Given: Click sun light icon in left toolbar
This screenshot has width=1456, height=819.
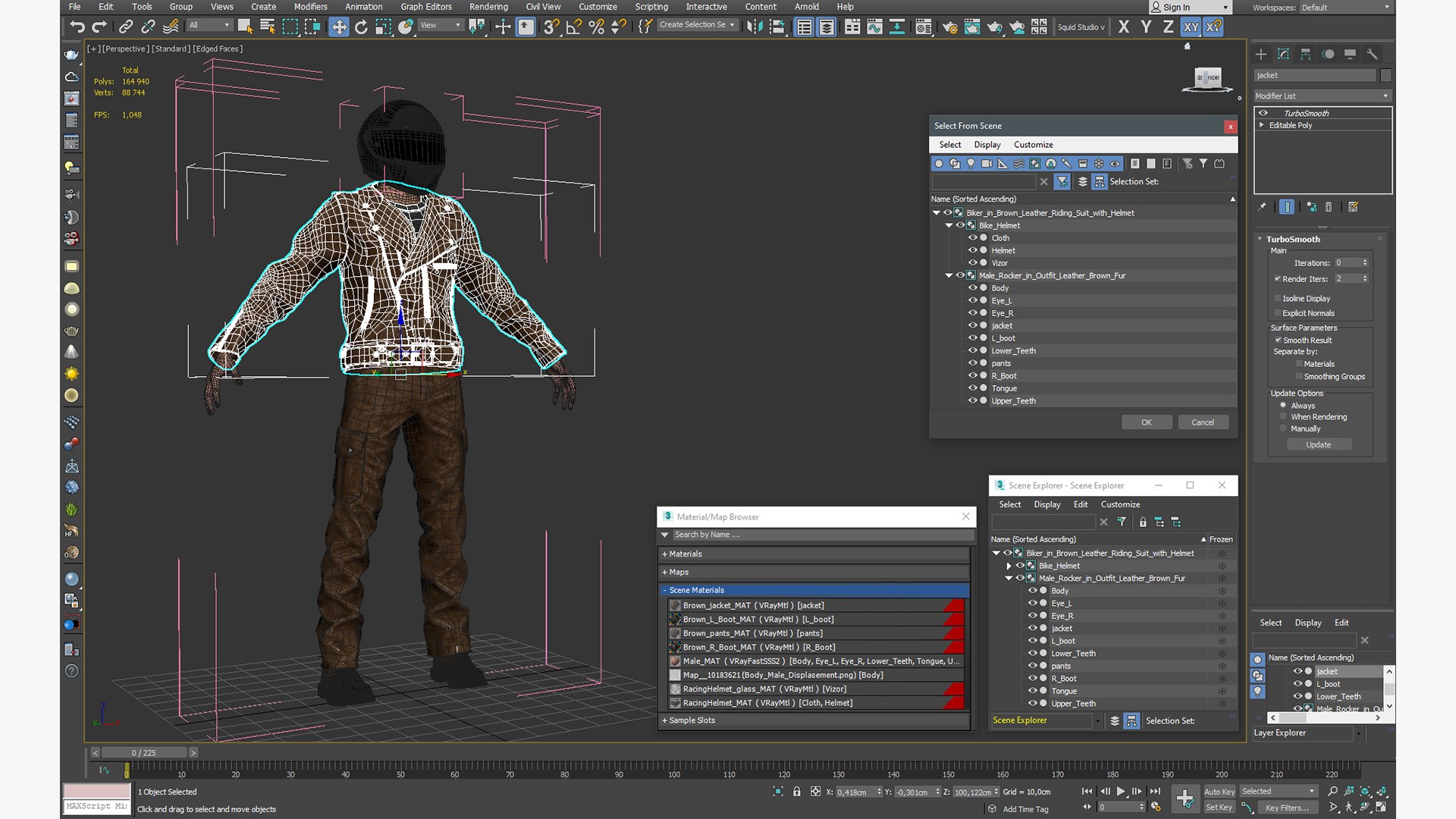Looking at the screenshot, I should (71, 374).
